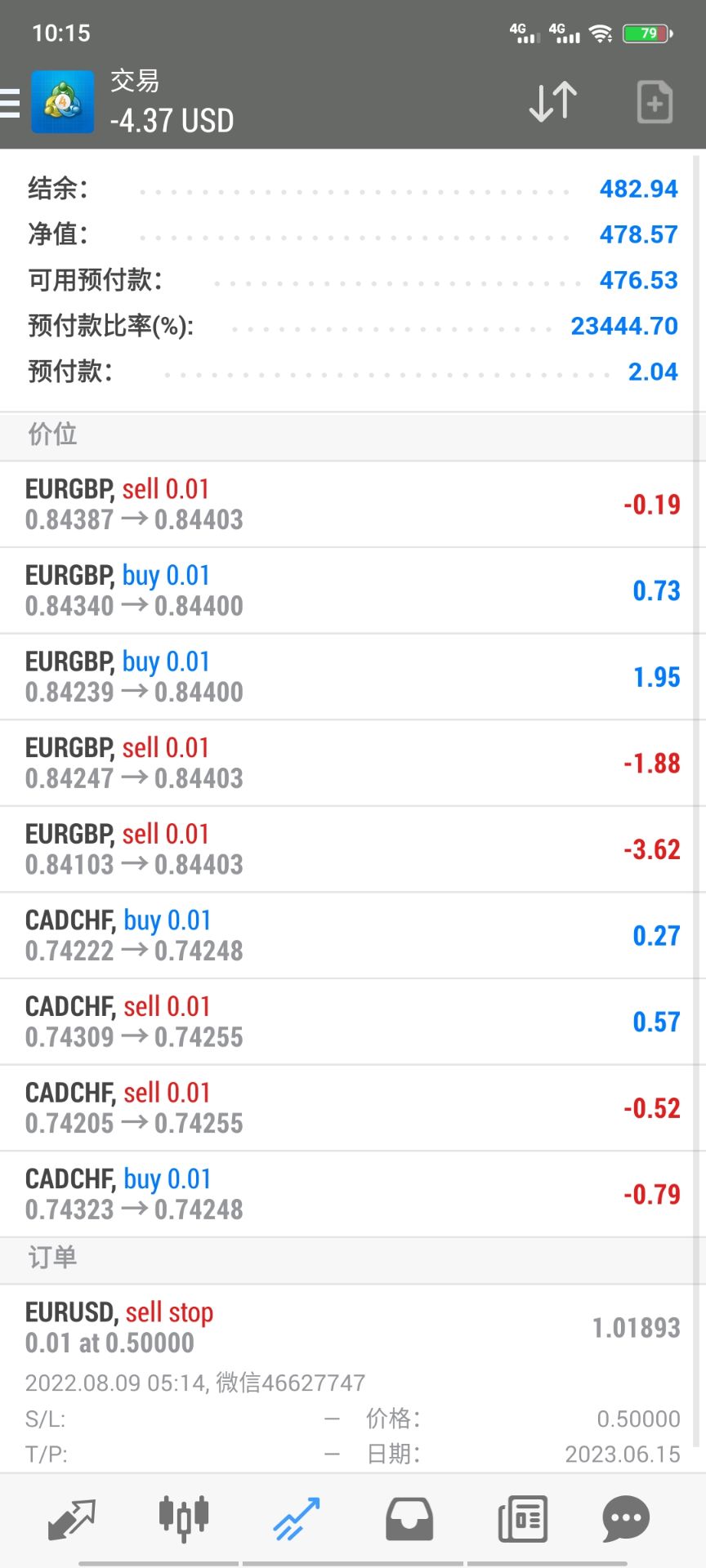Expand EURGBP buy position with 1.95 profit

pos(351,677)
